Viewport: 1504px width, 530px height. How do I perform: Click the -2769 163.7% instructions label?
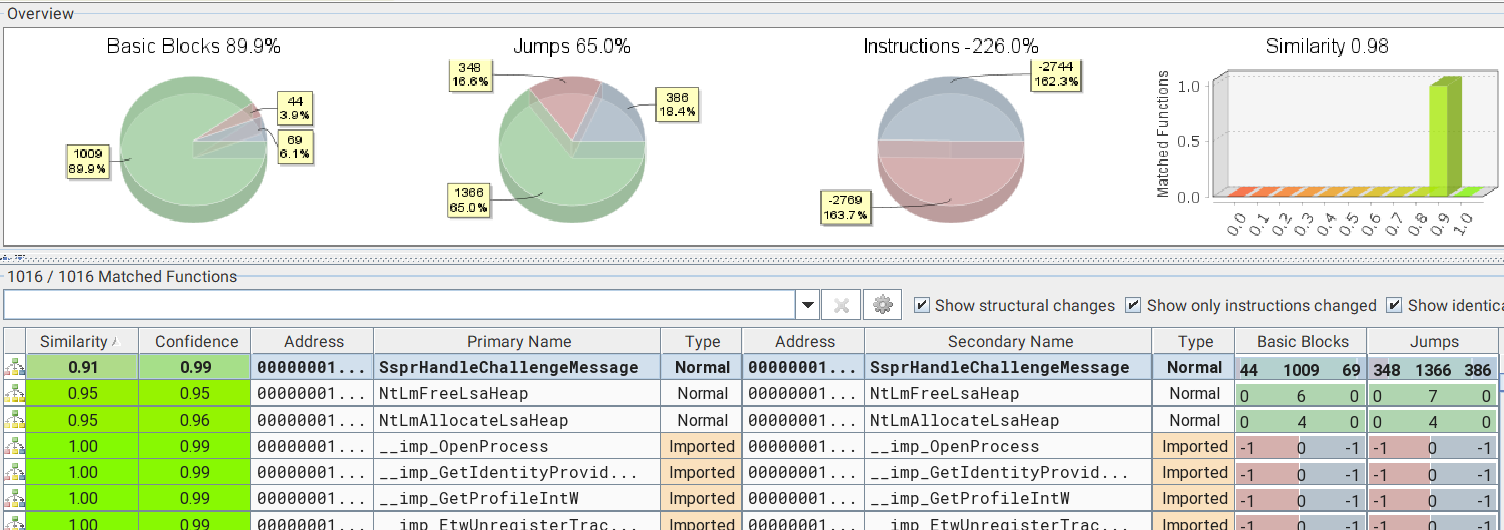pyautogui.click(x=845, y=207)
